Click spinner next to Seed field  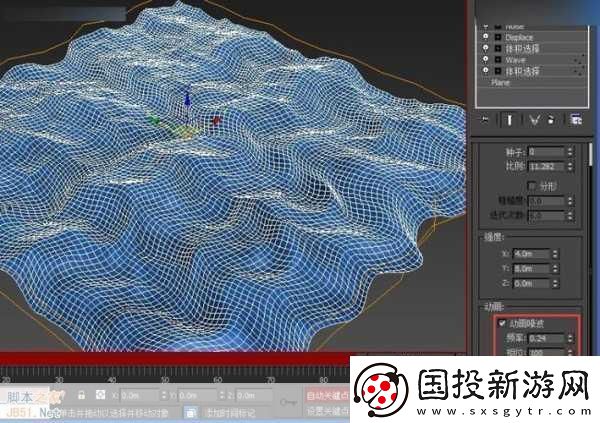point(570,152)
